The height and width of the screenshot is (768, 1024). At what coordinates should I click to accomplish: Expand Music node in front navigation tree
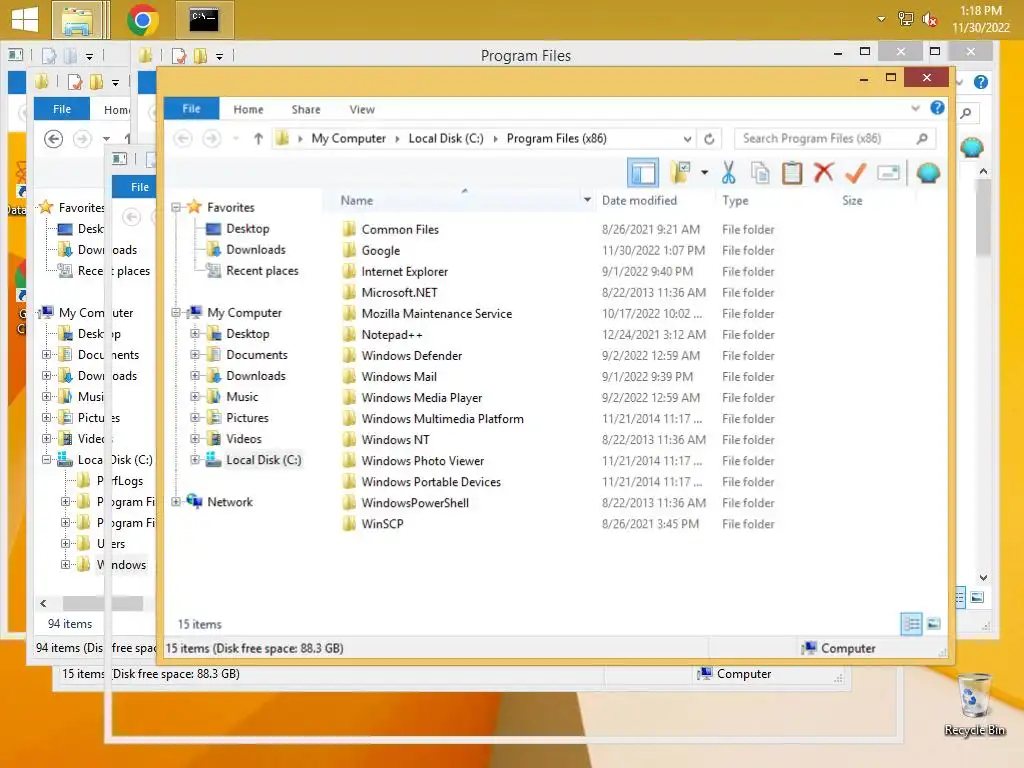pos(195,397)
